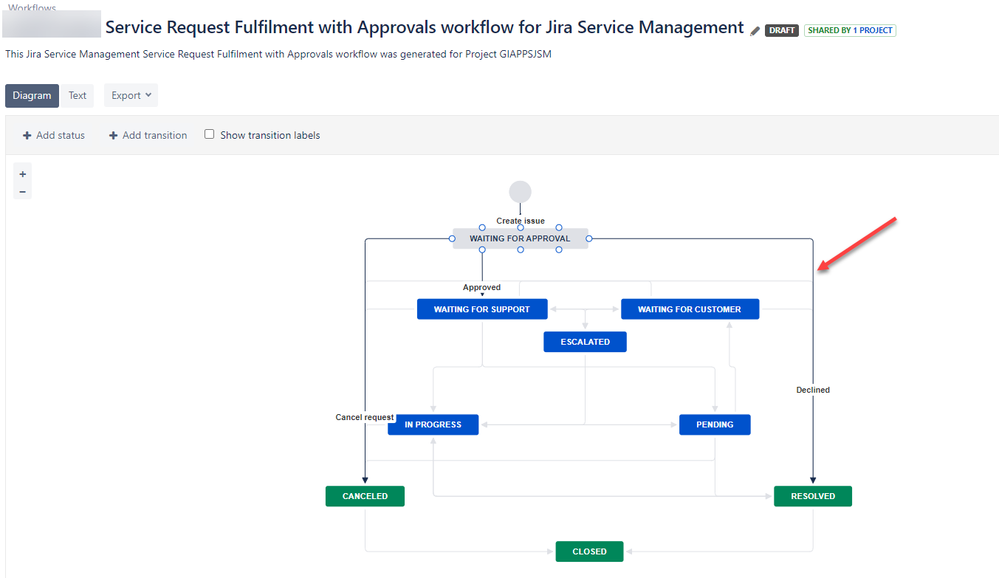
Task: Select the WAITING FOR SUPPORT status
Action: [x=482, y=309]
